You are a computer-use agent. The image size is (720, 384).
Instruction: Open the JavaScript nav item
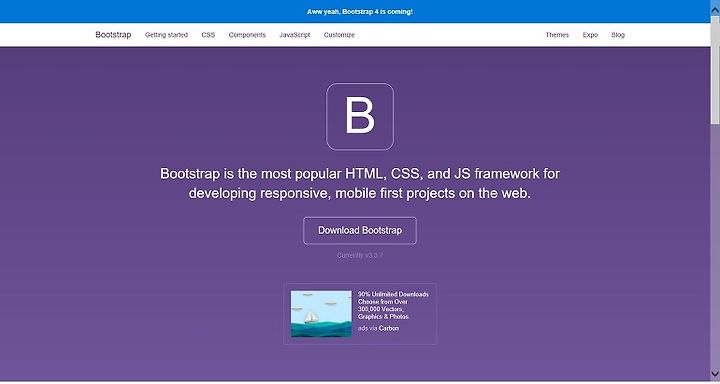(x=295, y=35)
